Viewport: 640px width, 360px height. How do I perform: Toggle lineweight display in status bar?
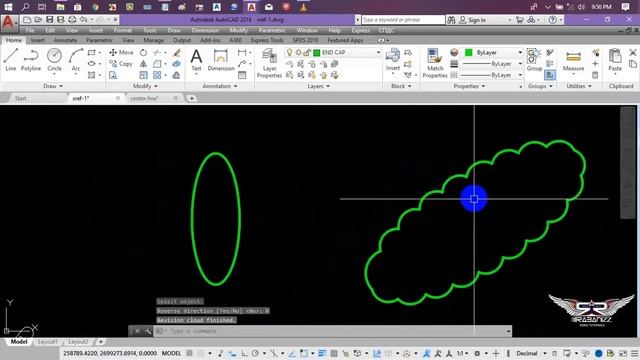(322, 353)
